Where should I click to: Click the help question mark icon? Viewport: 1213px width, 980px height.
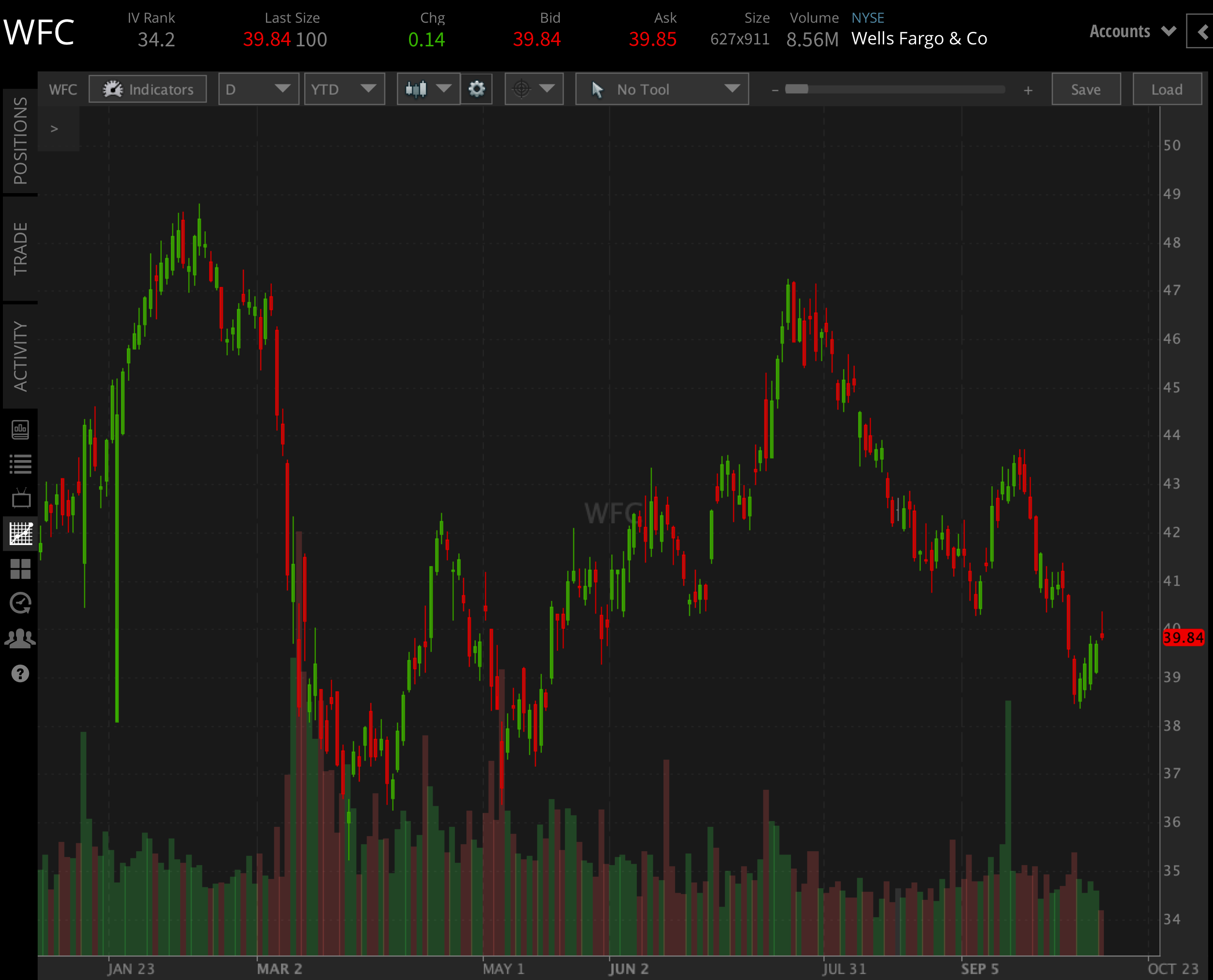click(20, 673)
